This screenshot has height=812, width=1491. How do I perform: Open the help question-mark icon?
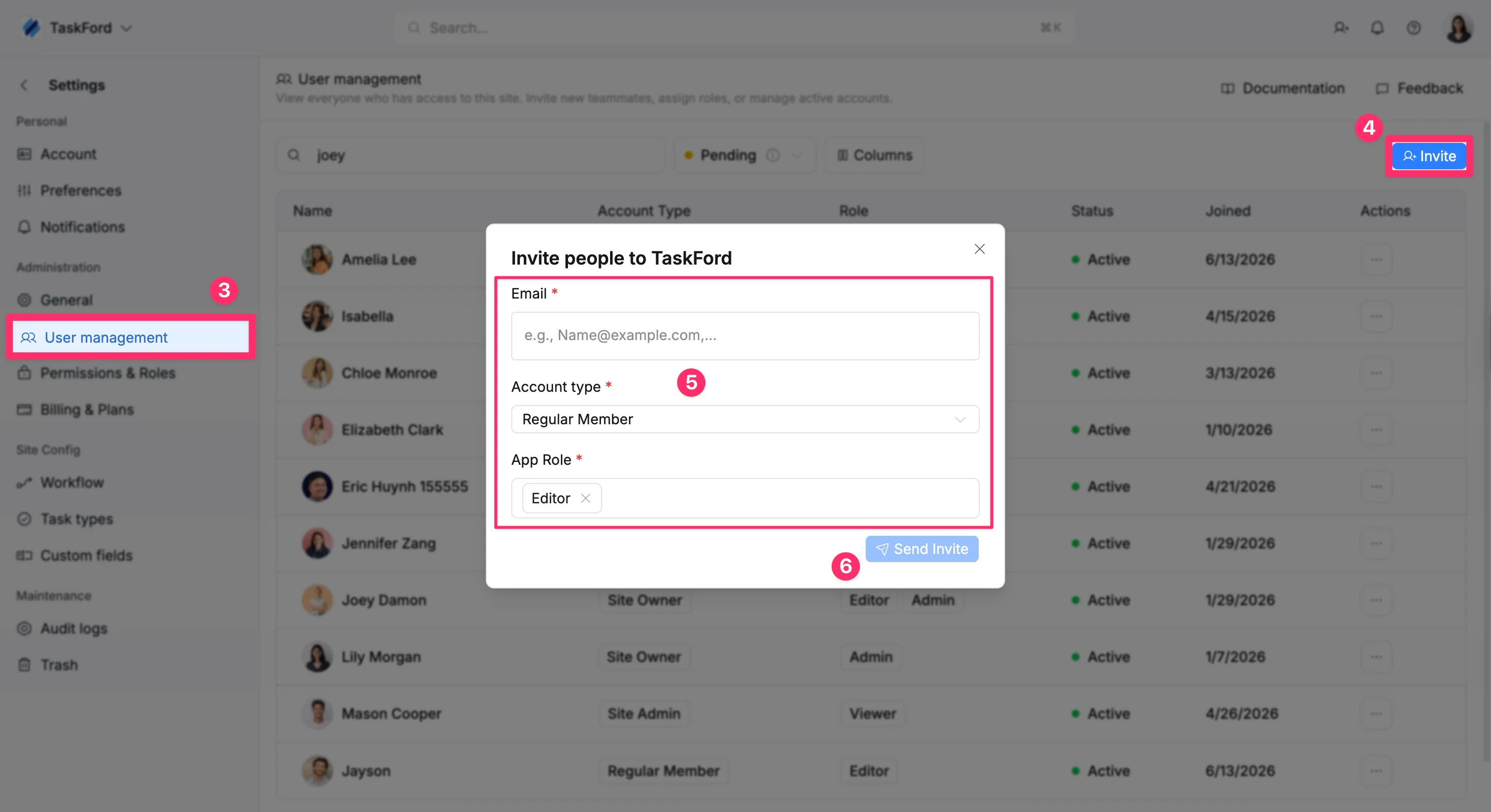pos(1413,28)
